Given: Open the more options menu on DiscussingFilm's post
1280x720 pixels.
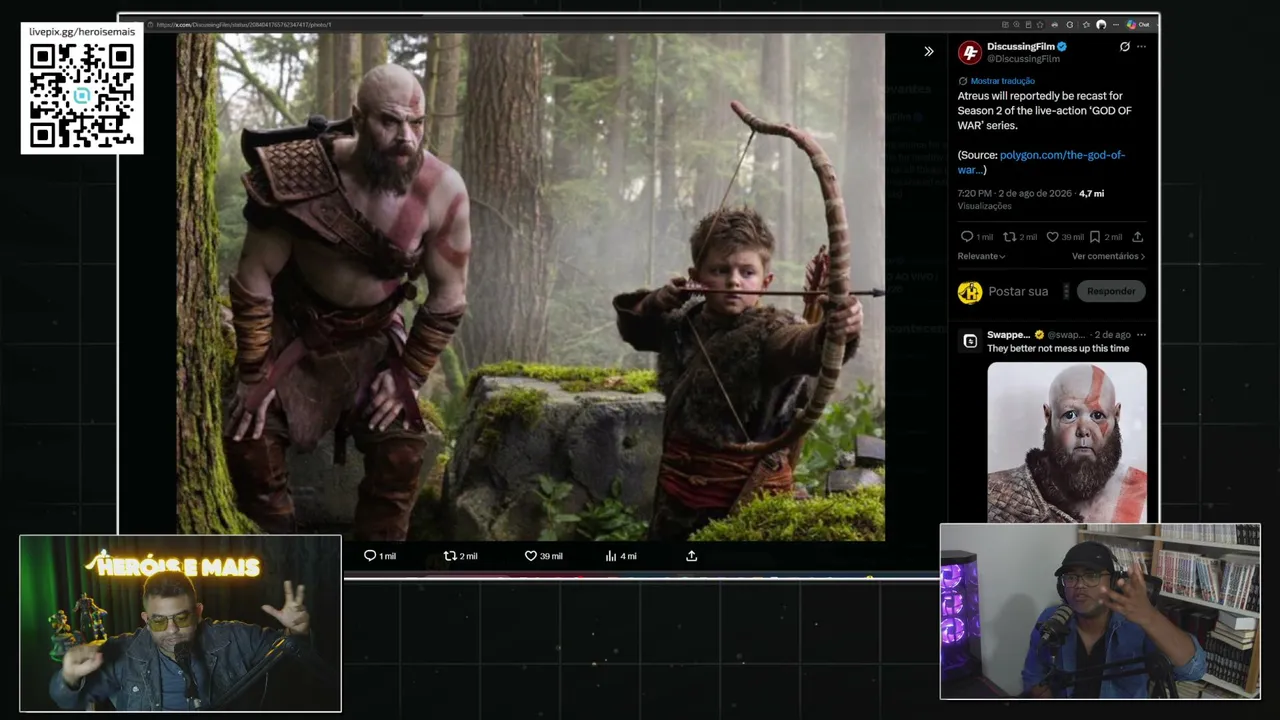Looking at the screenshot, I should coord(1141,47).
